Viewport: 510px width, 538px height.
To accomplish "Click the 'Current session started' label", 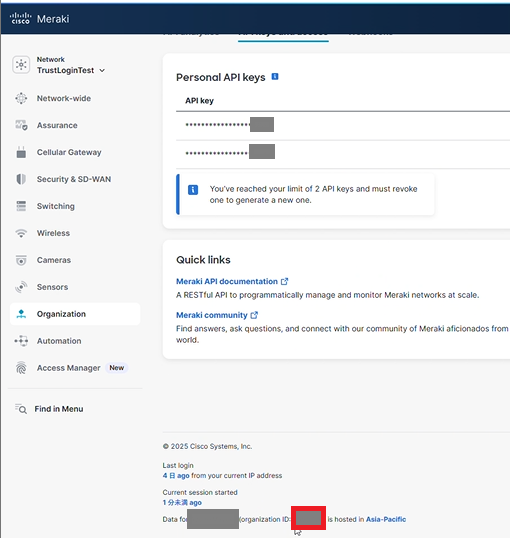I will (x=200, y=492).
